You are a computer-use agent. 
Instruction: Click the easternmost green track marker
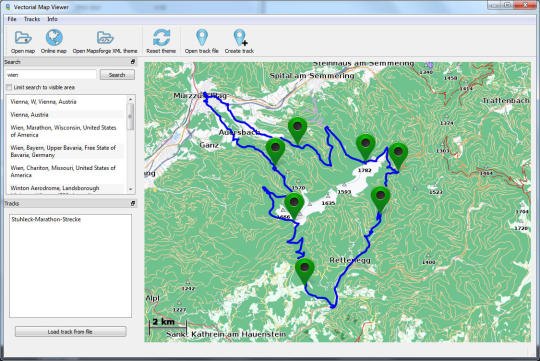pyautogui.click(x=398, y=156)
